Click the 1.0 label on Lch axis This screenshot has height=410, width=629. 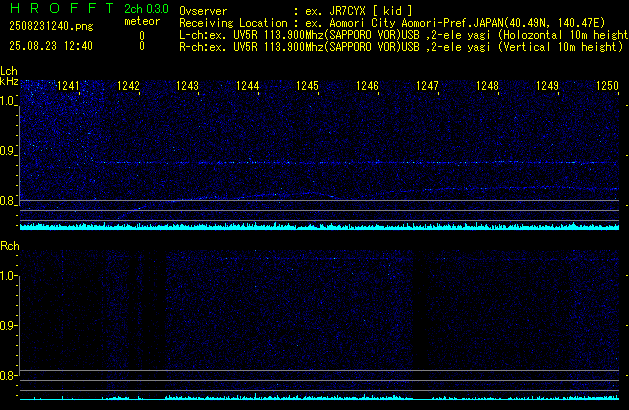7,101
